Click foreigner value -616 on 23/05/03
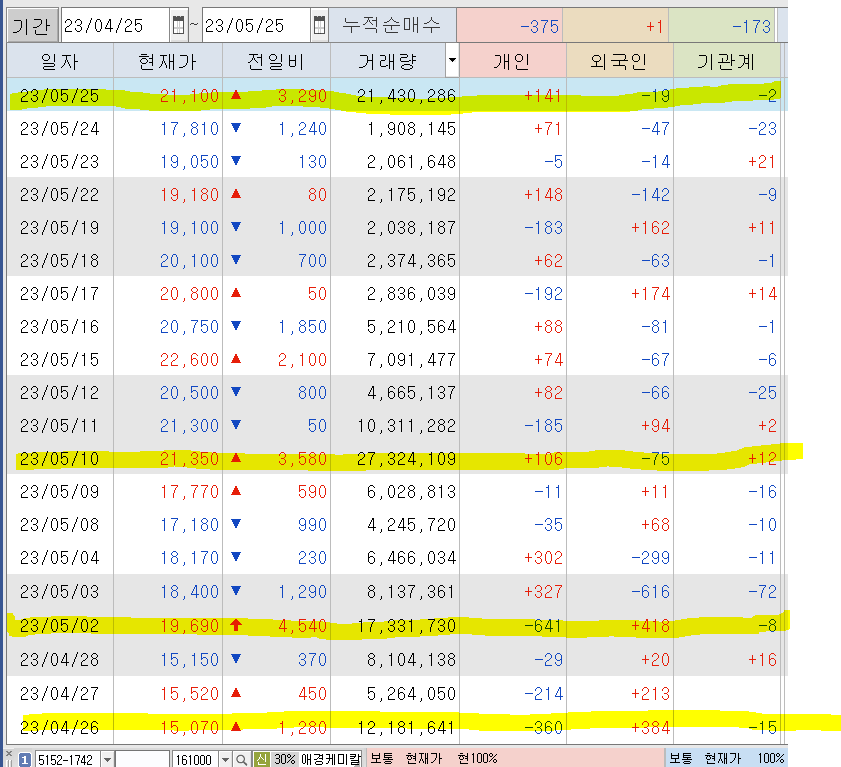841x767 pixels. pyautogui.click(x=650, y=592)
